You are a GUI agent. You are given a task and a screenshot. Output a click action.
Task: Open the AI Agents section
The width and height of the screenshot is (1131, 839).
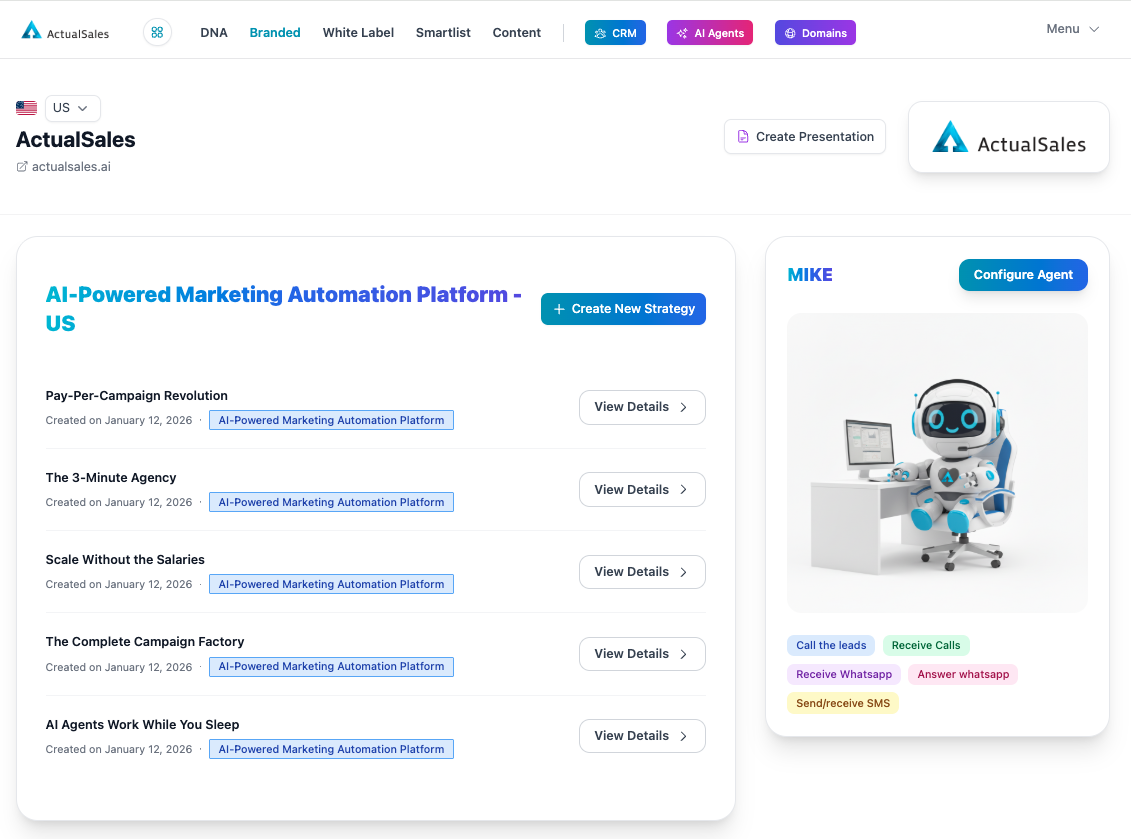pyautogui.click(x=709, y=33)
